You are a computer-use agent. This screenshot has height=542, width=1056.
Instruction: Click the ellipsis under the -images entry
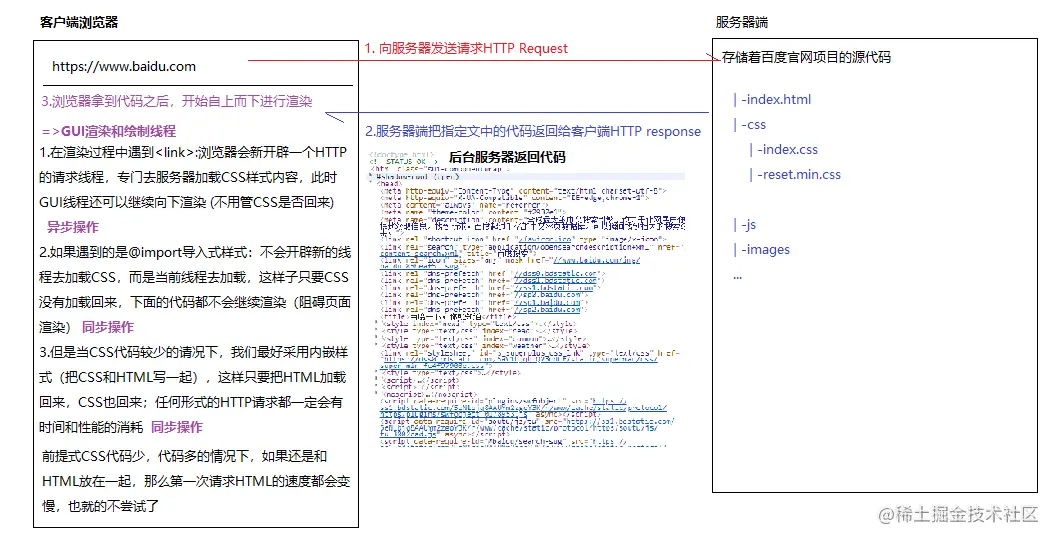pyautogui.click(x=737, y=276)
